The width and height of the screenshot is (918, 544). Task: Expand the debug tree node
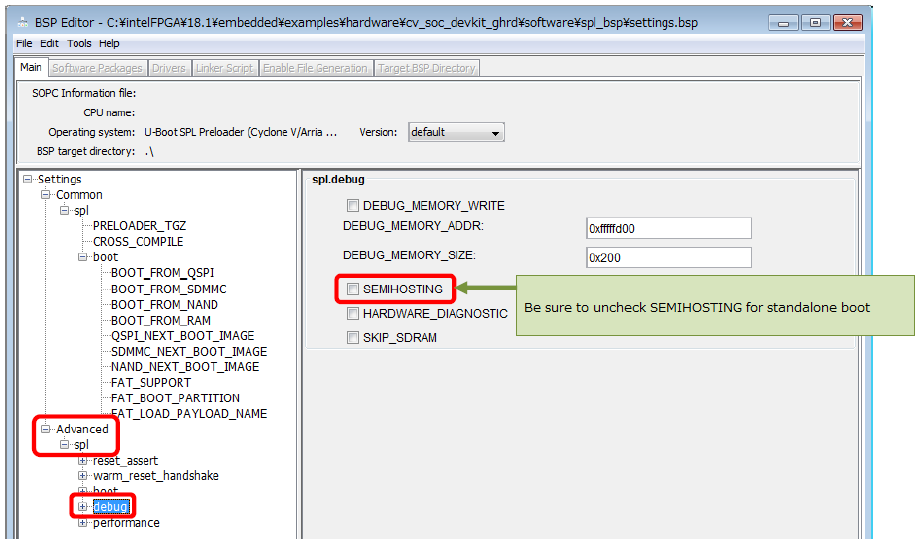(x=83, y=507)
